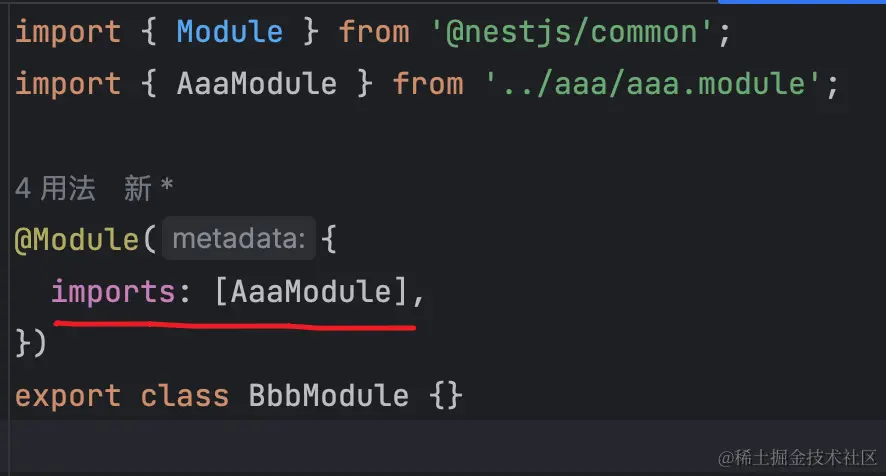Click Module in the first import statement

coord(230,32)
